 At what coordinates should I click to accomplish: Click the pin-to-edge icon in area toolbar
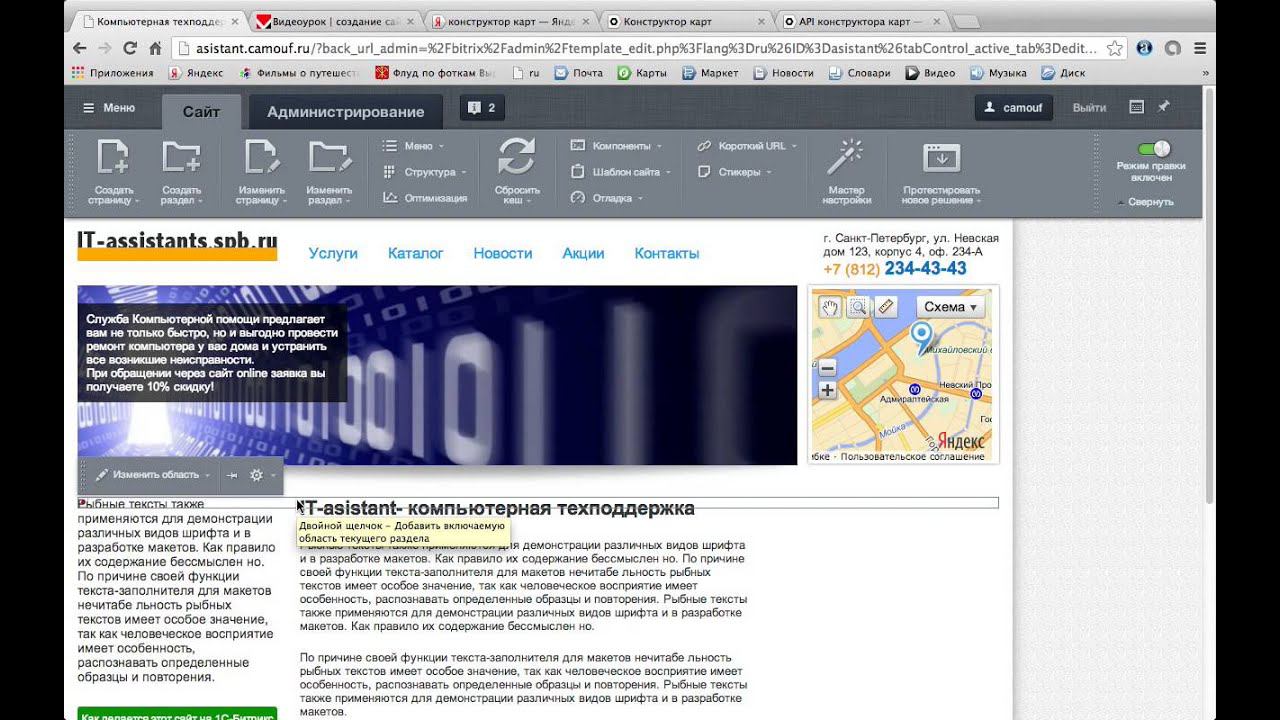[x=231, y=475]
